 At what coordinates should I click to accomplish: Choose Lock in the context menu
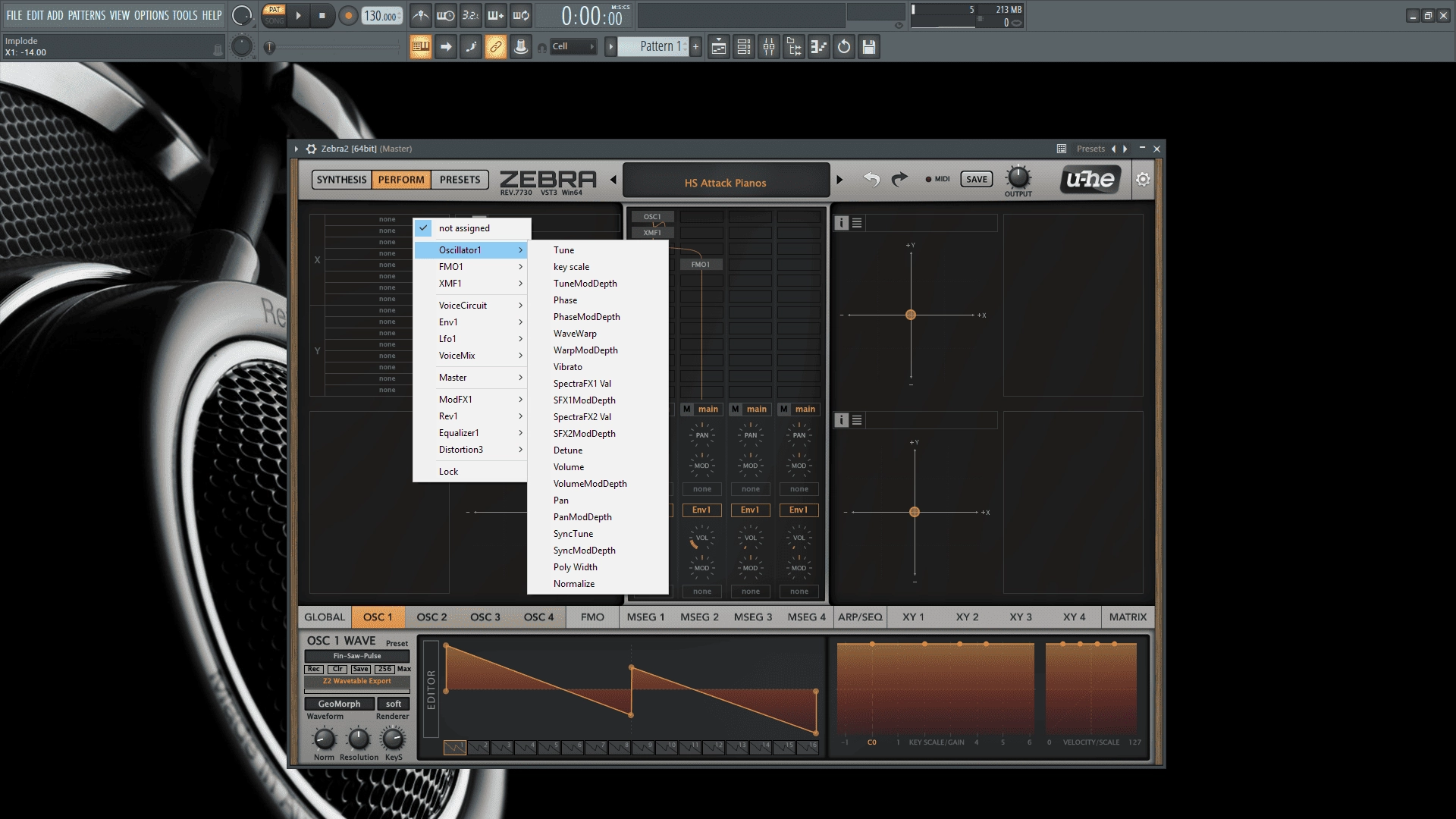pos(471,472)
